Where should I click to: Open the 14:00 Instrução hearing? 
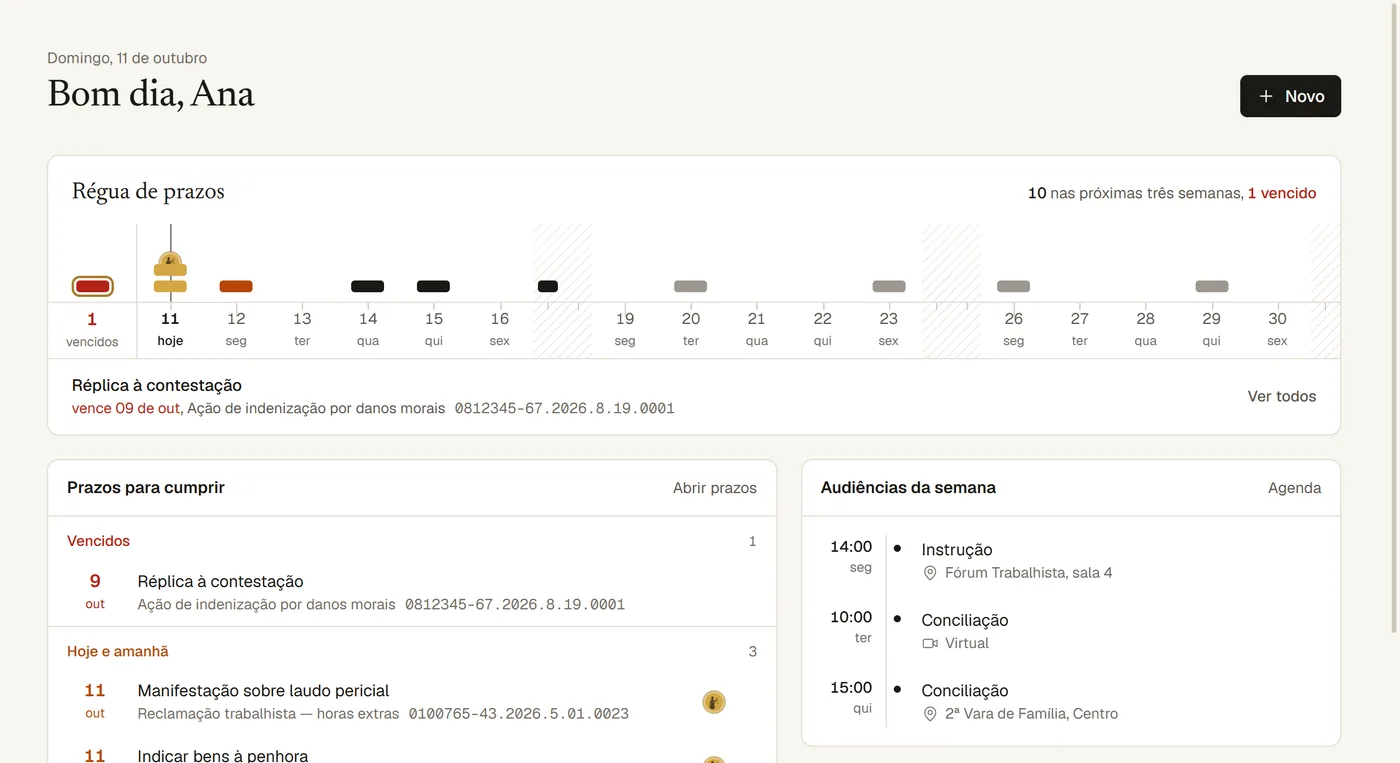pyautogui.click(x=1071, y=560)
